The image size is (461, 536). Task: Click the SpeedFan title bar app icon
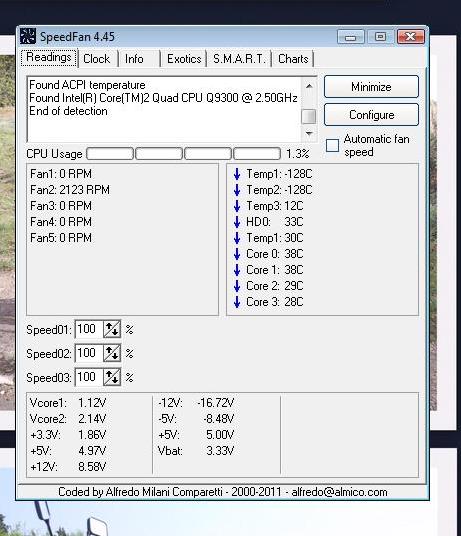point(28,36)
